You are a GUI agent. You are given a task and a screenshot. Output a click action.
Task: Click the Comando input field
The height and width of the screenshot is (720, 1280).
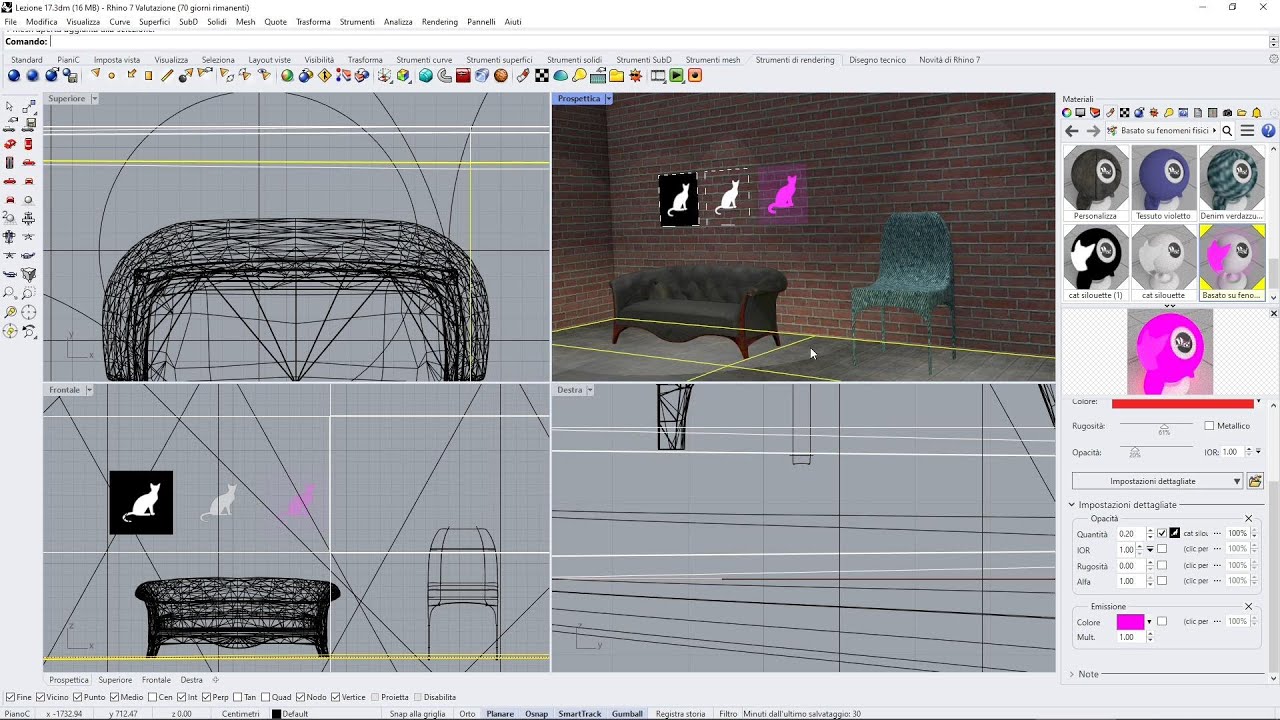click(658, 42)
